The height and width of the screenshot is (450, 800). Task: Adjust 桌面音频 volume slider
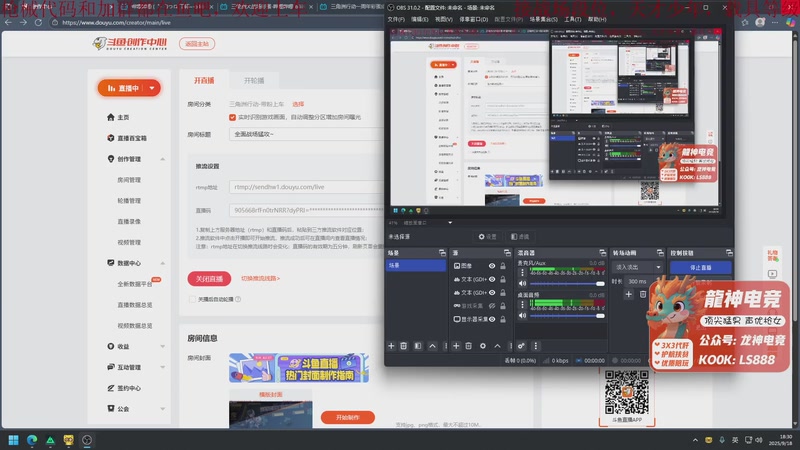(x=567, y=315)
